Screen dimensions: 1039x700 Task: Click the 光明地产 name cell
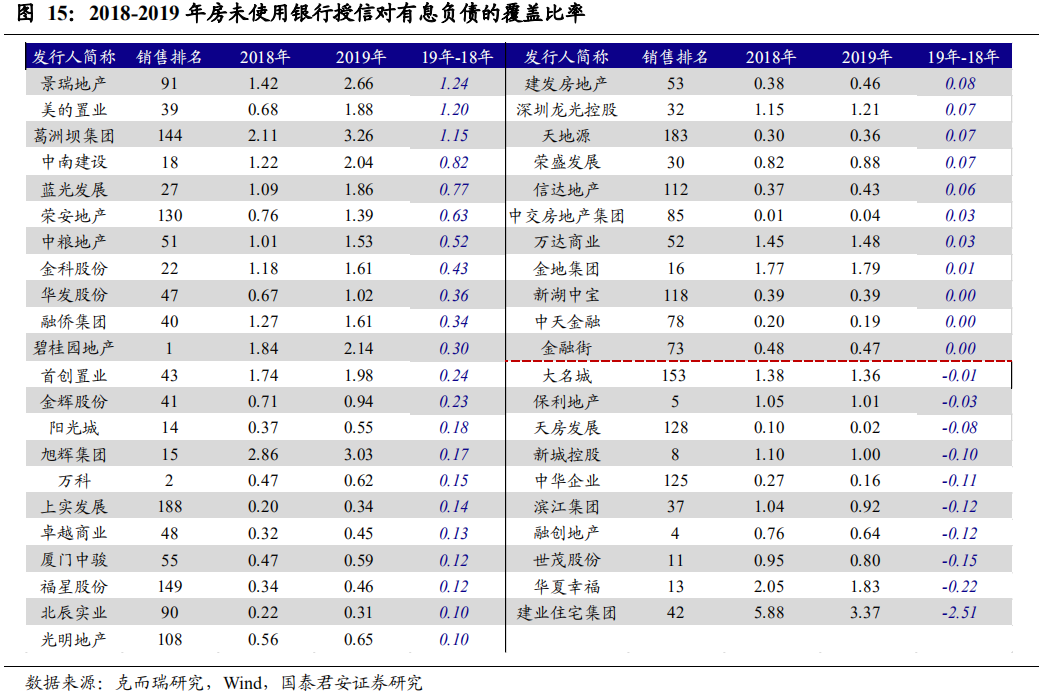point(74,640)
